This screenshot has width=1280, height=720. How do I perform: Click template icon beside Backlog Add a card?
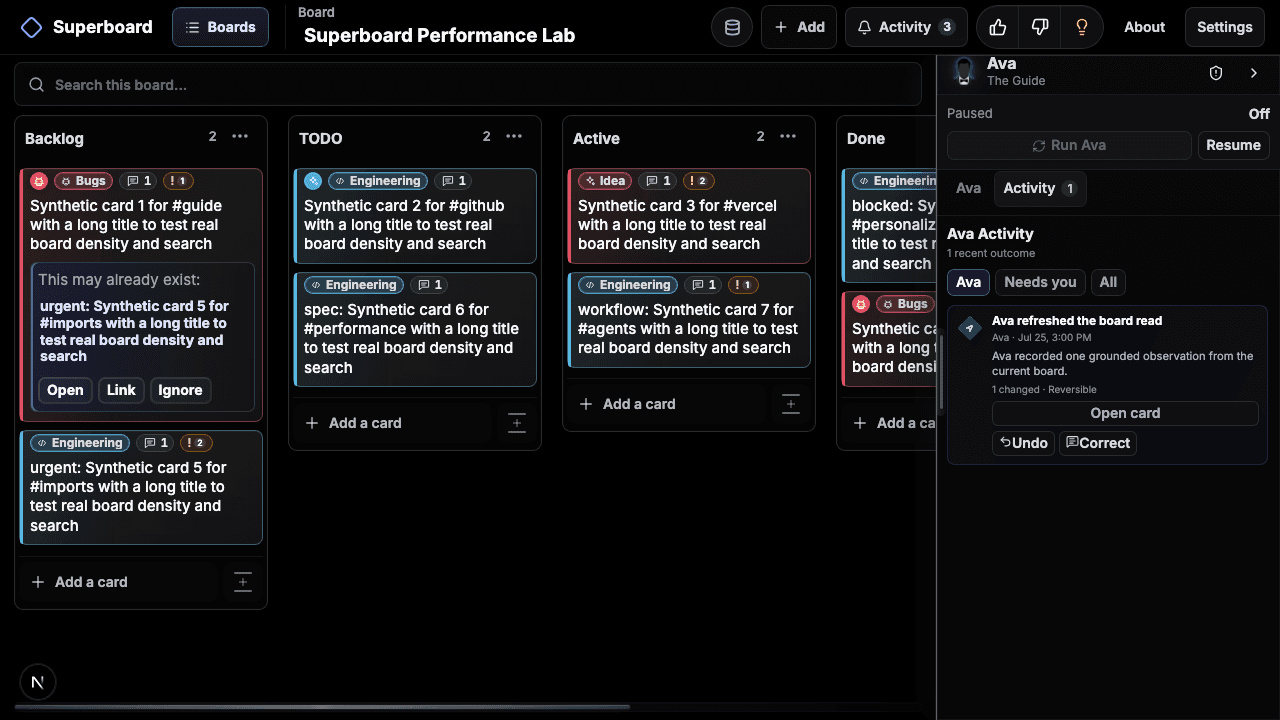(x=243, y=582)
